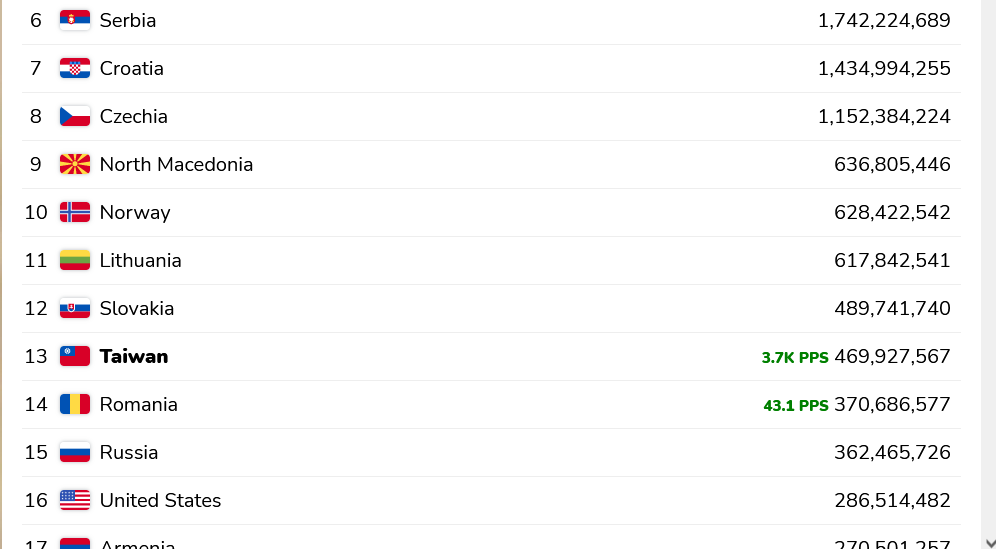Click Serbia's score 1,742,224,689
996x549 pixels.
pyautogui.click(x=884, y=20)
